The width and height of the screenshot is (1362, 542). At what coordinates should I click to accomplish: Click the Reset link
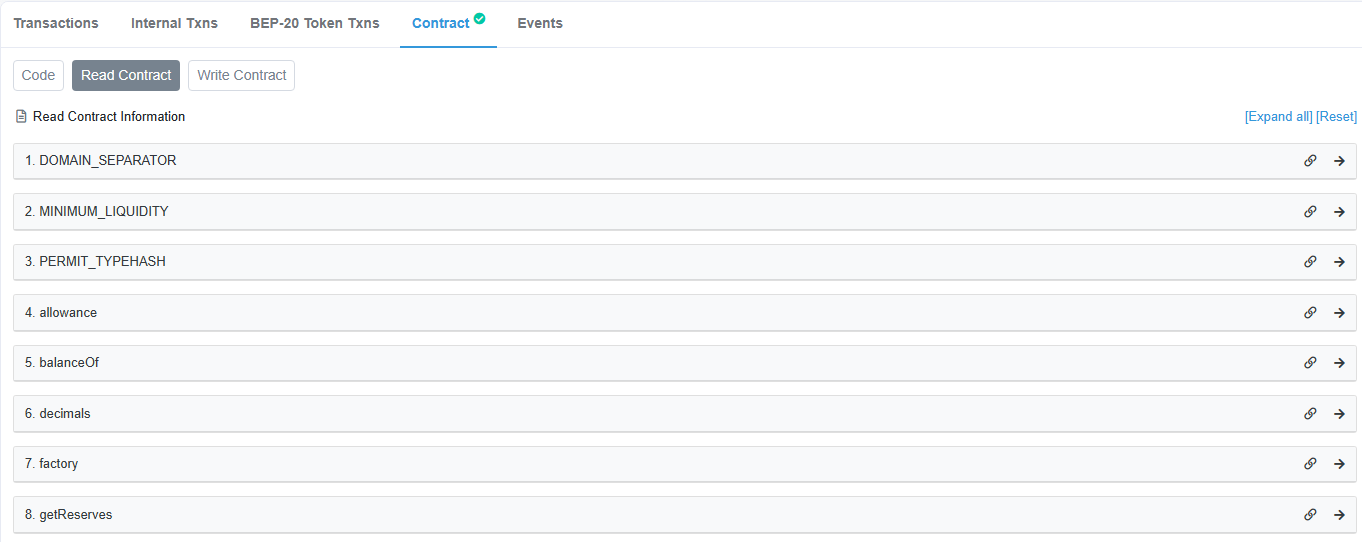[1337, 117]
